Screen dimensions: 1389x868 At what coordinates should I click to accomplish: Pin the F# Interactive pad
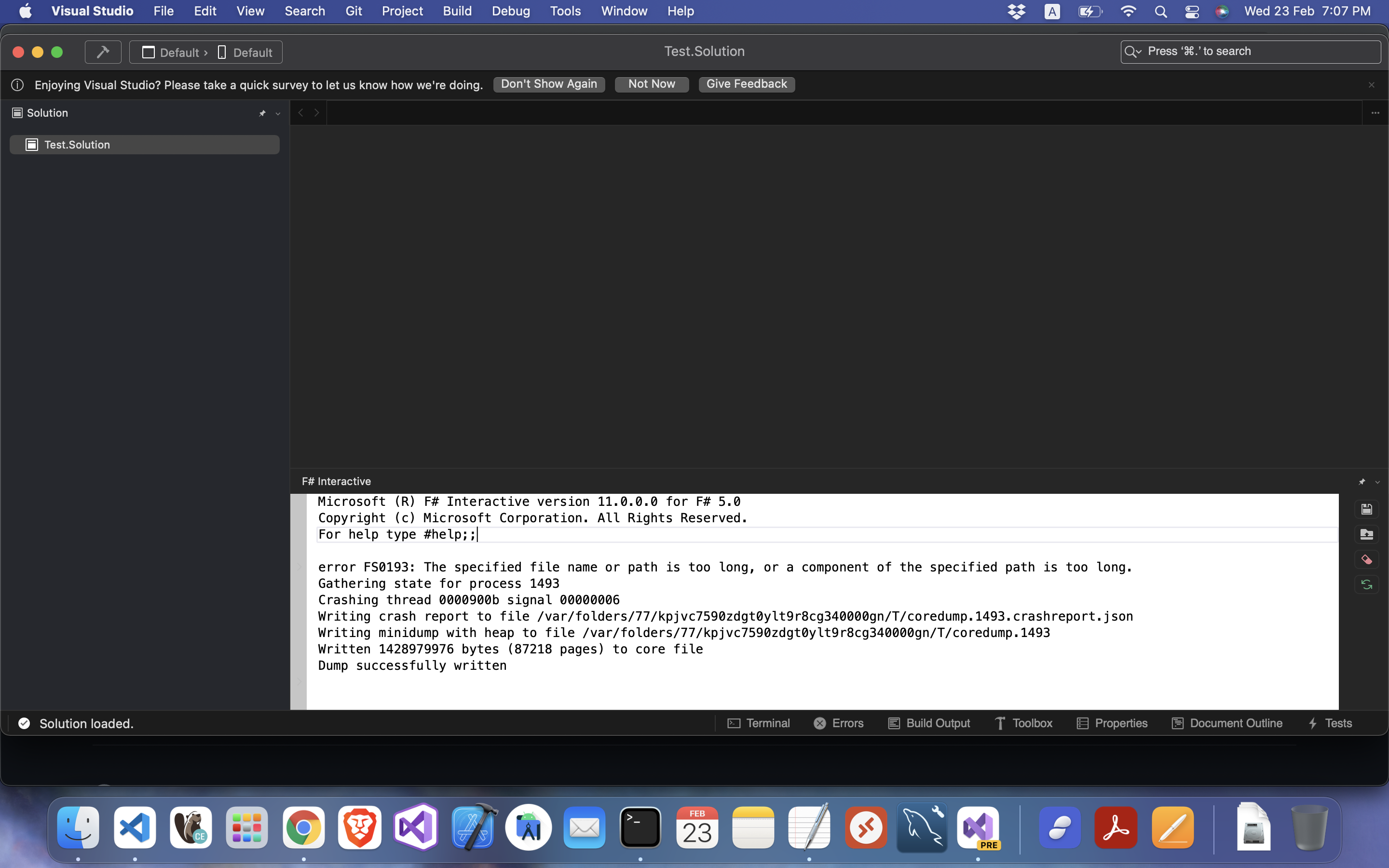tap(1362, 482)
